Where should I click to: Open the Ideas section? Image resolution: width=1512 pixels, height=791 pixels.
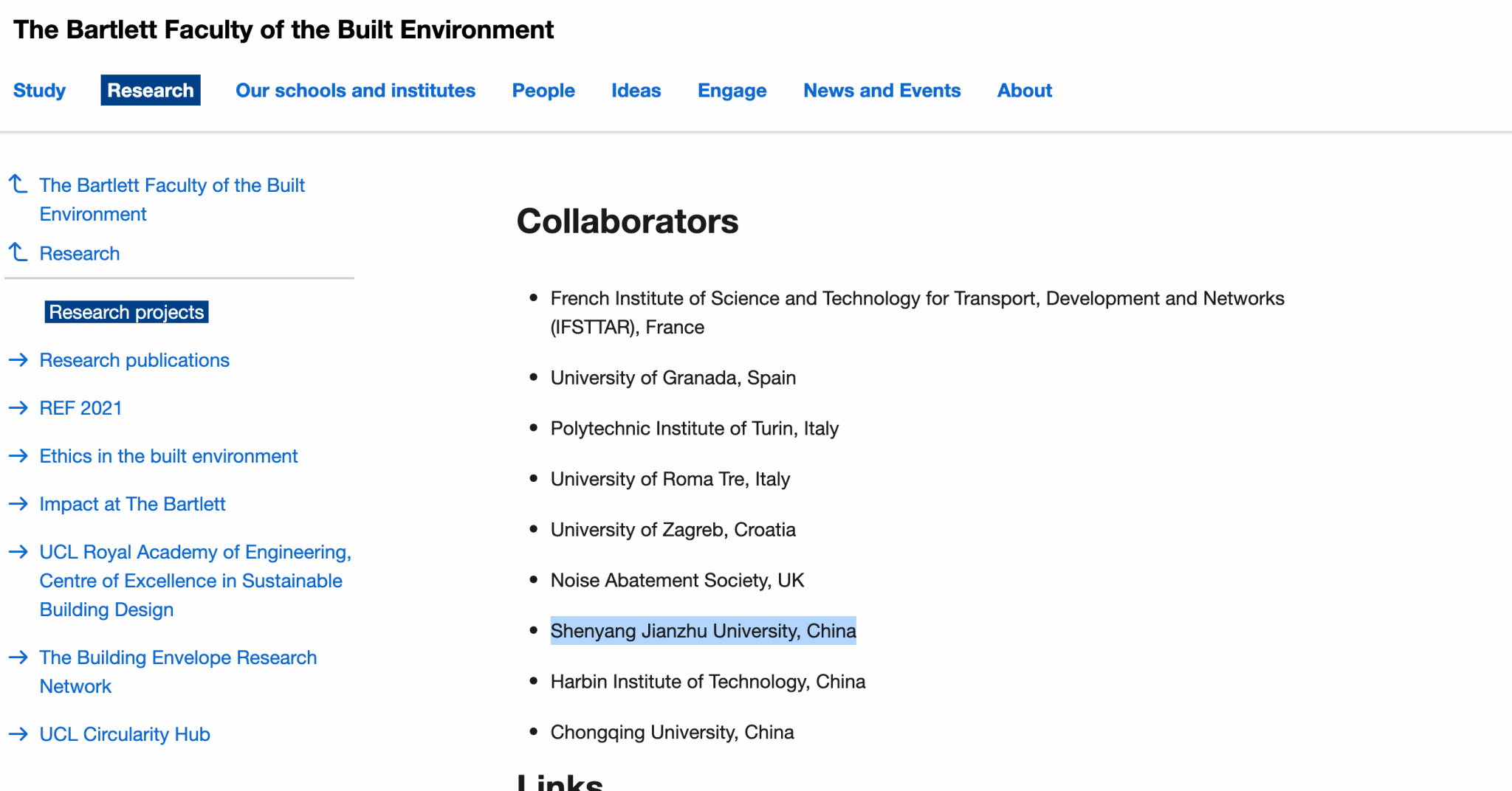click(x=636, y=90)
